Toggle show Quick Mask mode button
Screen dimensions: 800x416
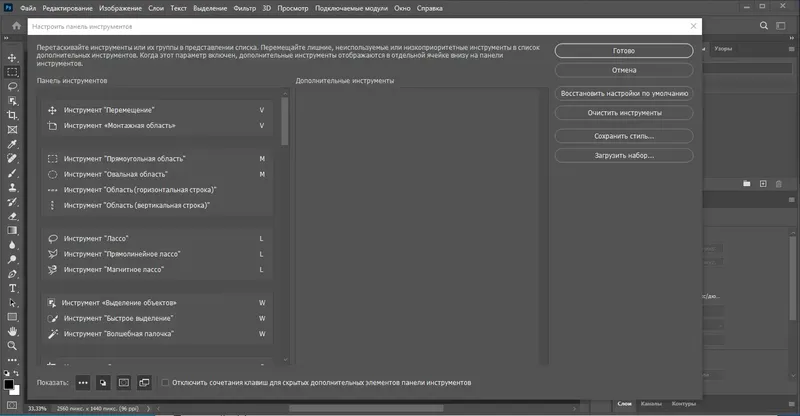click(124, 382)
